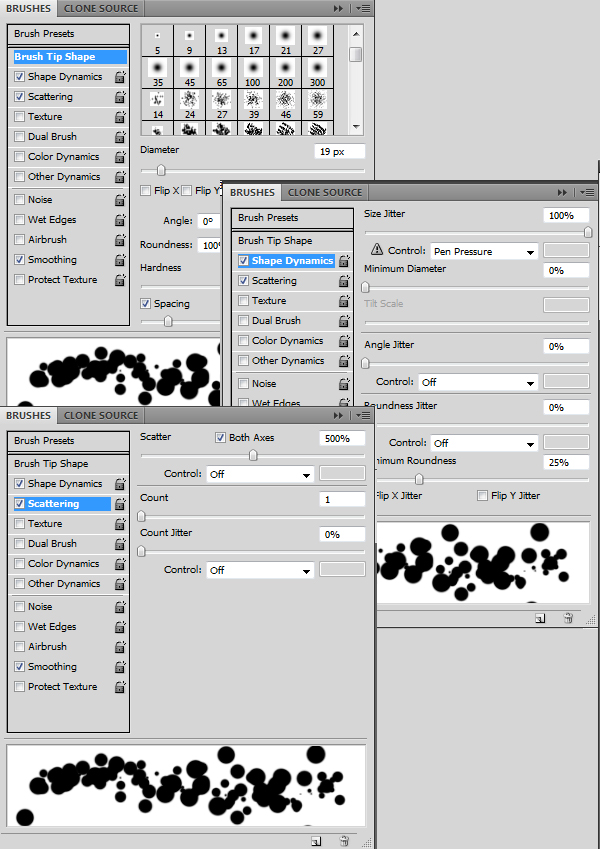The width and height of the screenshot is (600, 849).
Task: Open Brush Tip Shape in top panel
Action: (x=68, y=57)
